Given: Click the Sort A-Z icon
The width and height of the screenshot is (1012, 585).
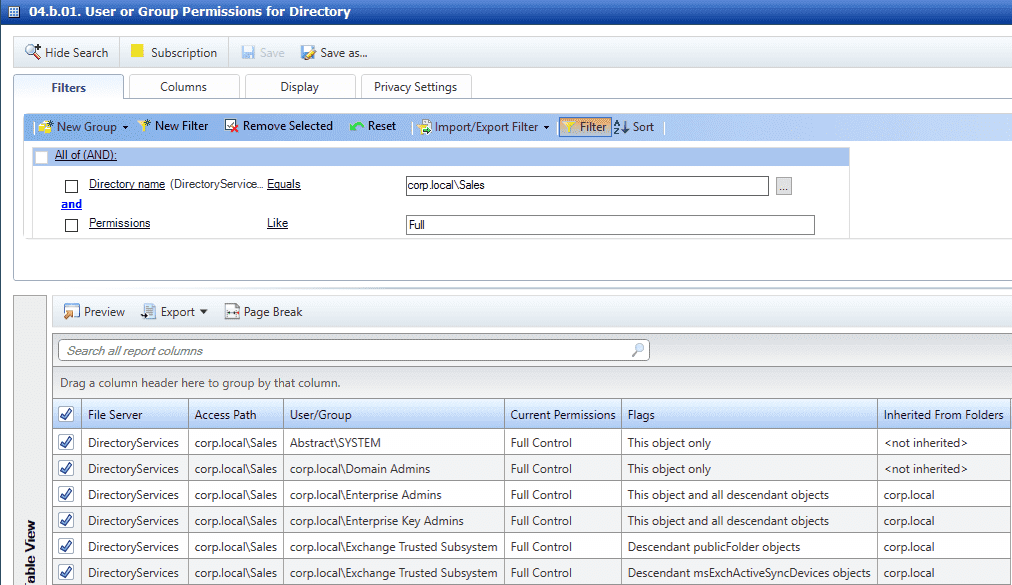Looking at the screenshot, I should [621, 127].
